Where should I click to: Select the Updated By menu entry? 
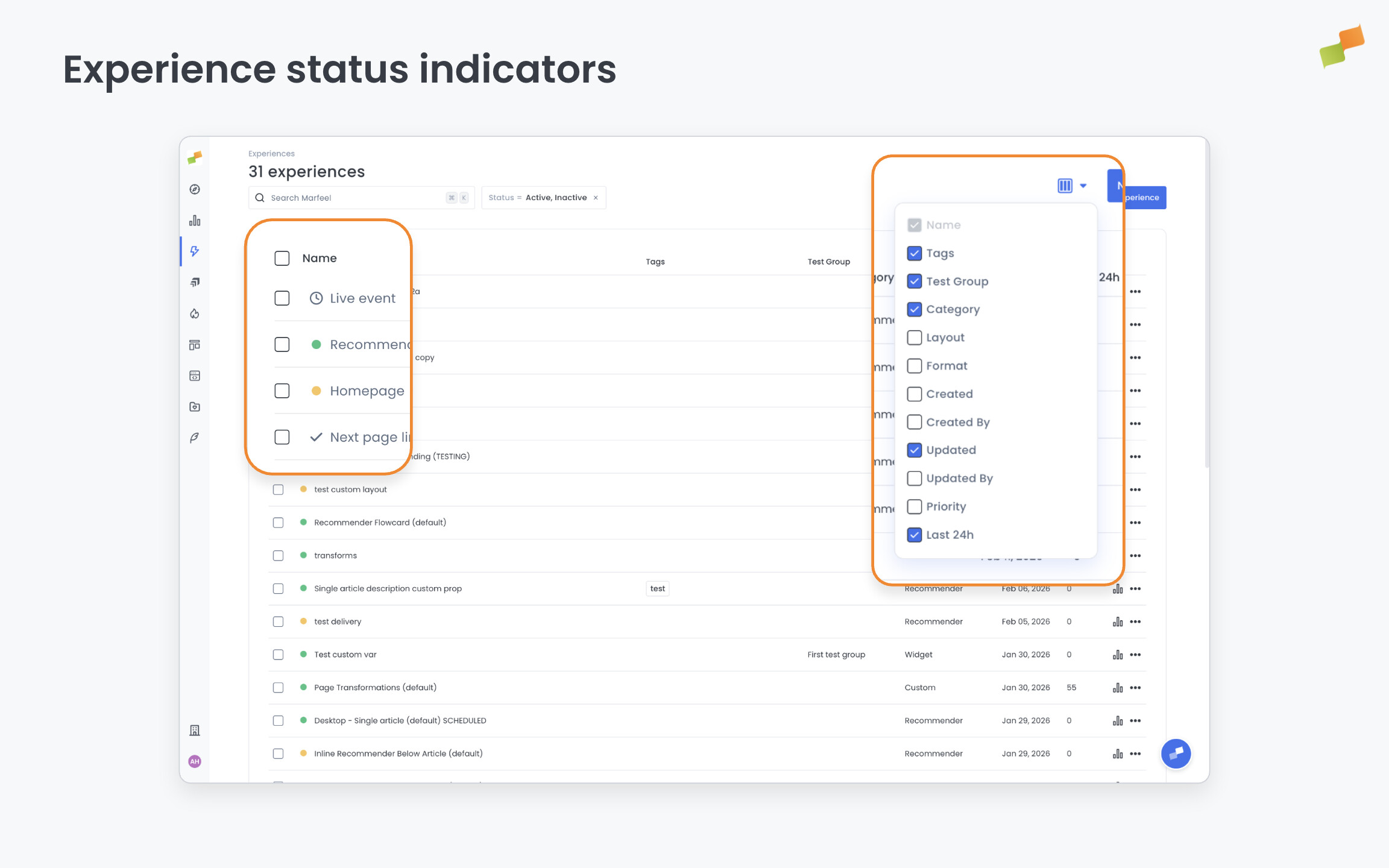[x=959, y=478]
